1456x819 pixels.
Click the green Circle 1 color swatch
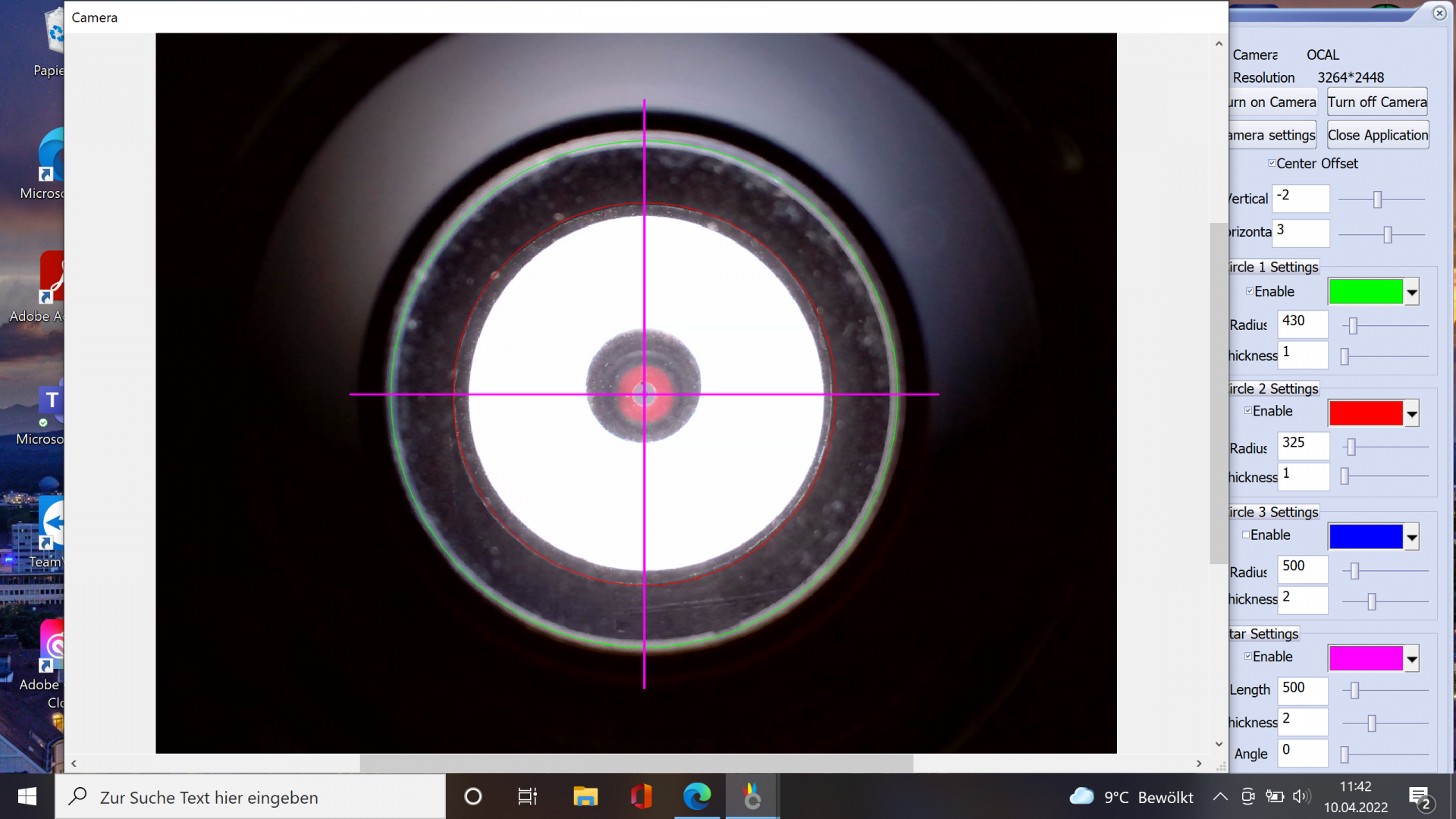[1366, 292]
